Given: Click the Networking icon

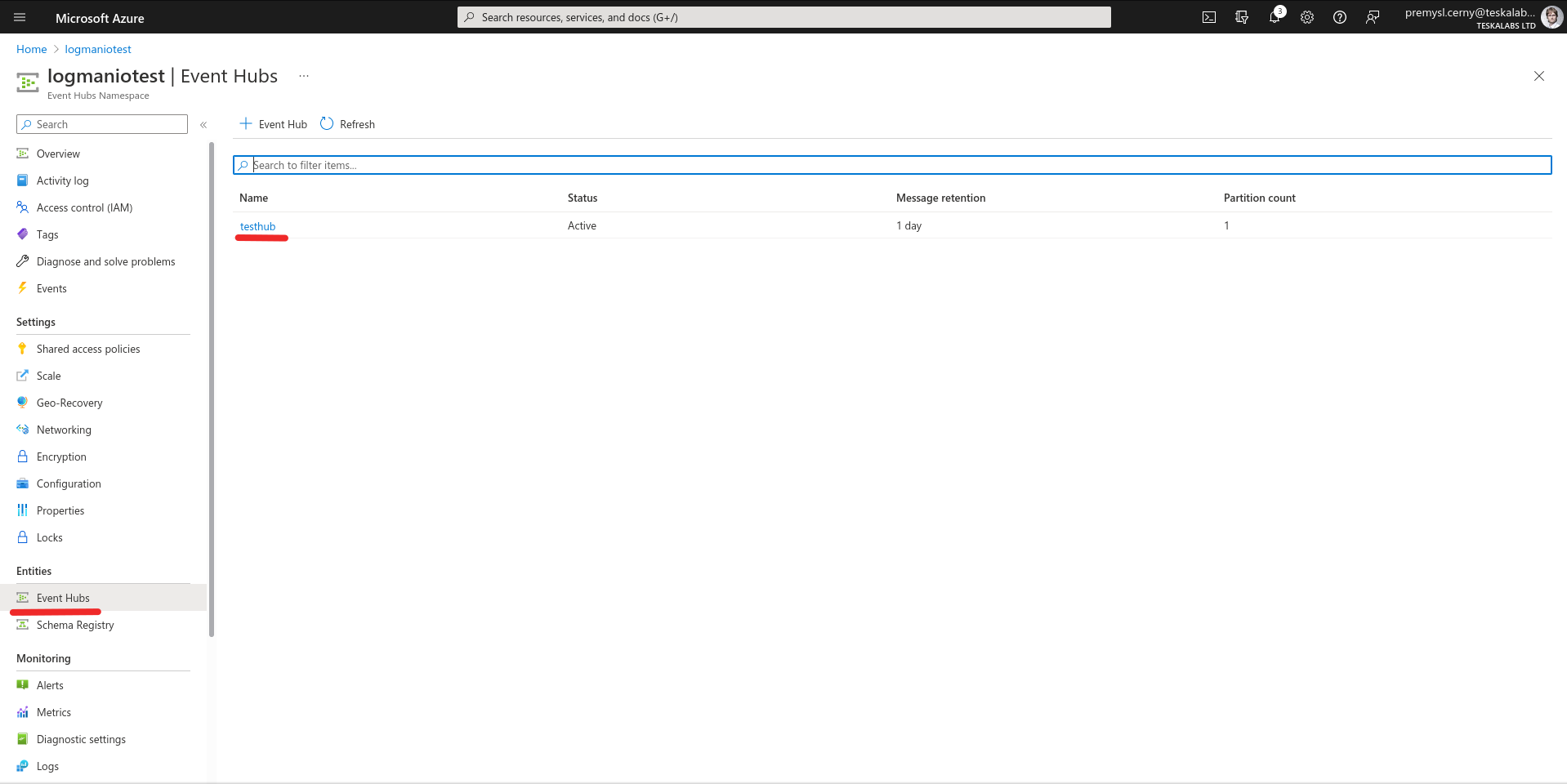Looking at the screenshot, I should click(23, 430).
